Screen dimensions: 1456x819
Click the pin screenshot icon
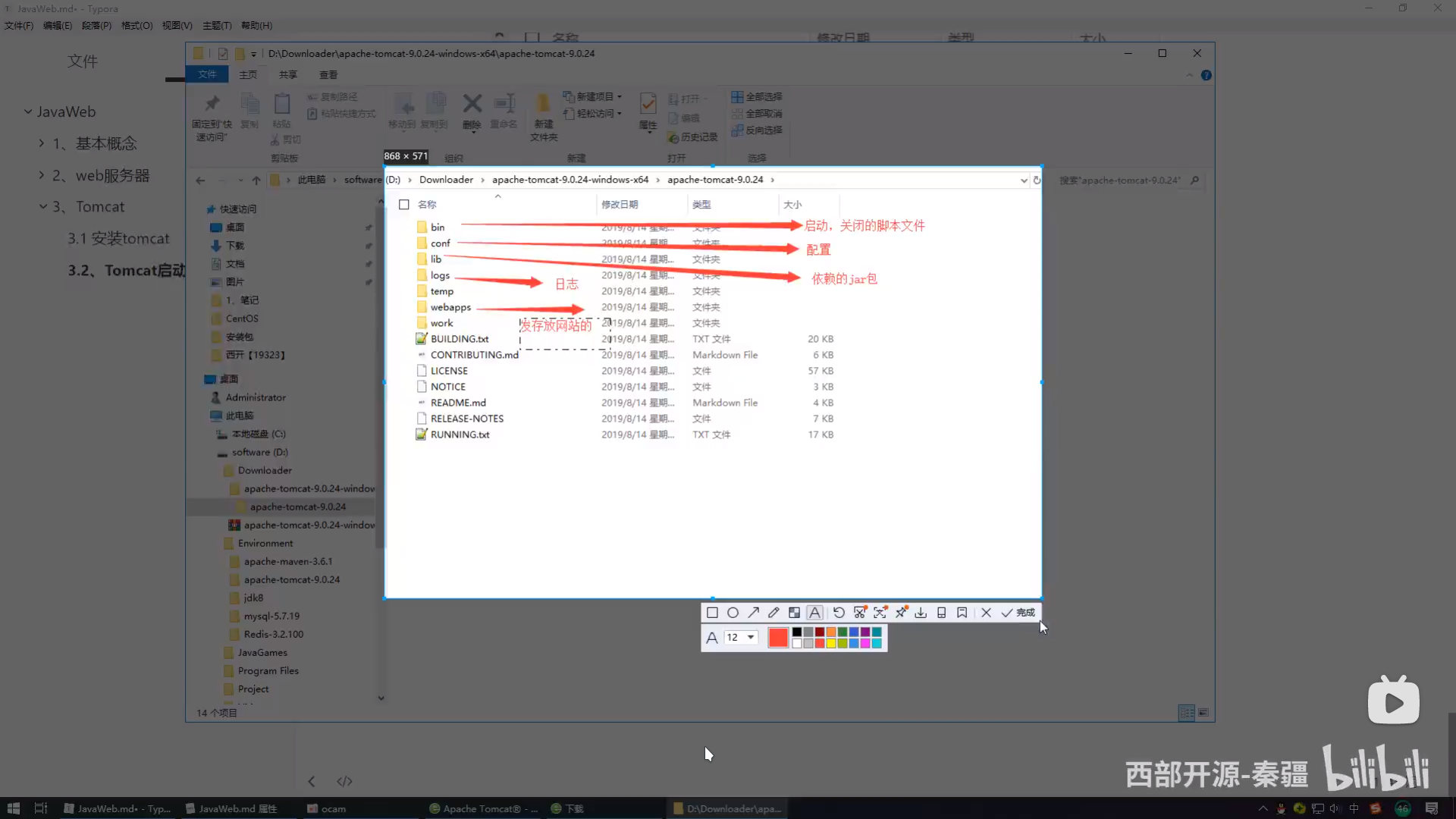pyautogui.click(x=901, y=613)
